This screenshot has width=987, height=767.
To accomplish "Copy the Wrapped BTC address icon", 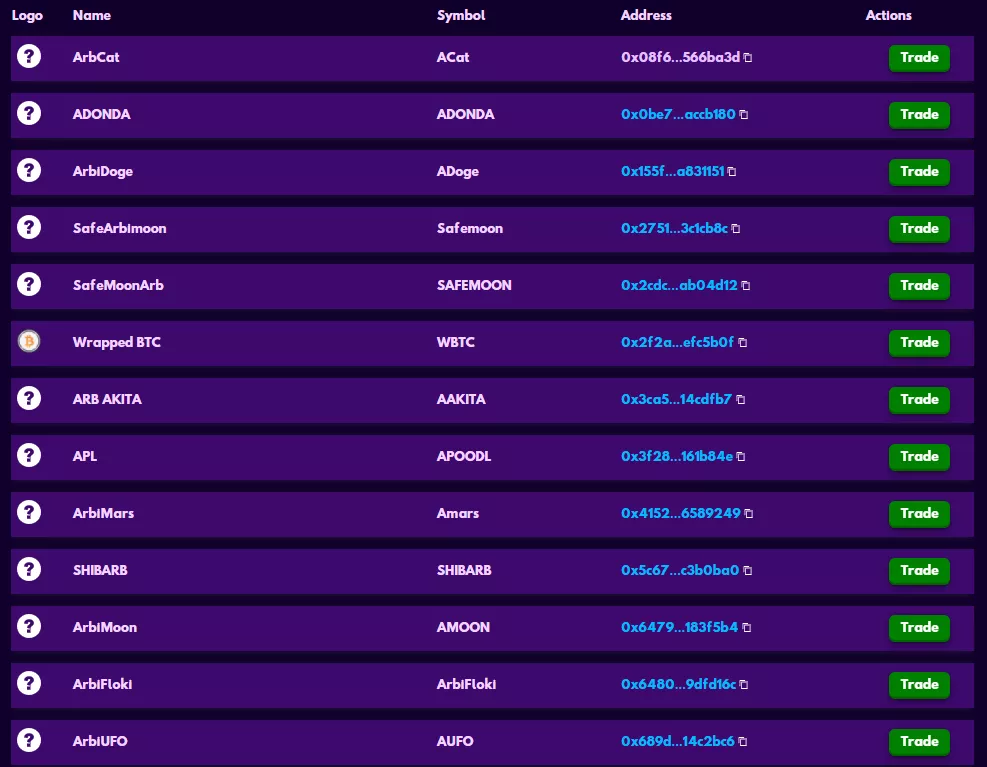I will pos(742,343).
